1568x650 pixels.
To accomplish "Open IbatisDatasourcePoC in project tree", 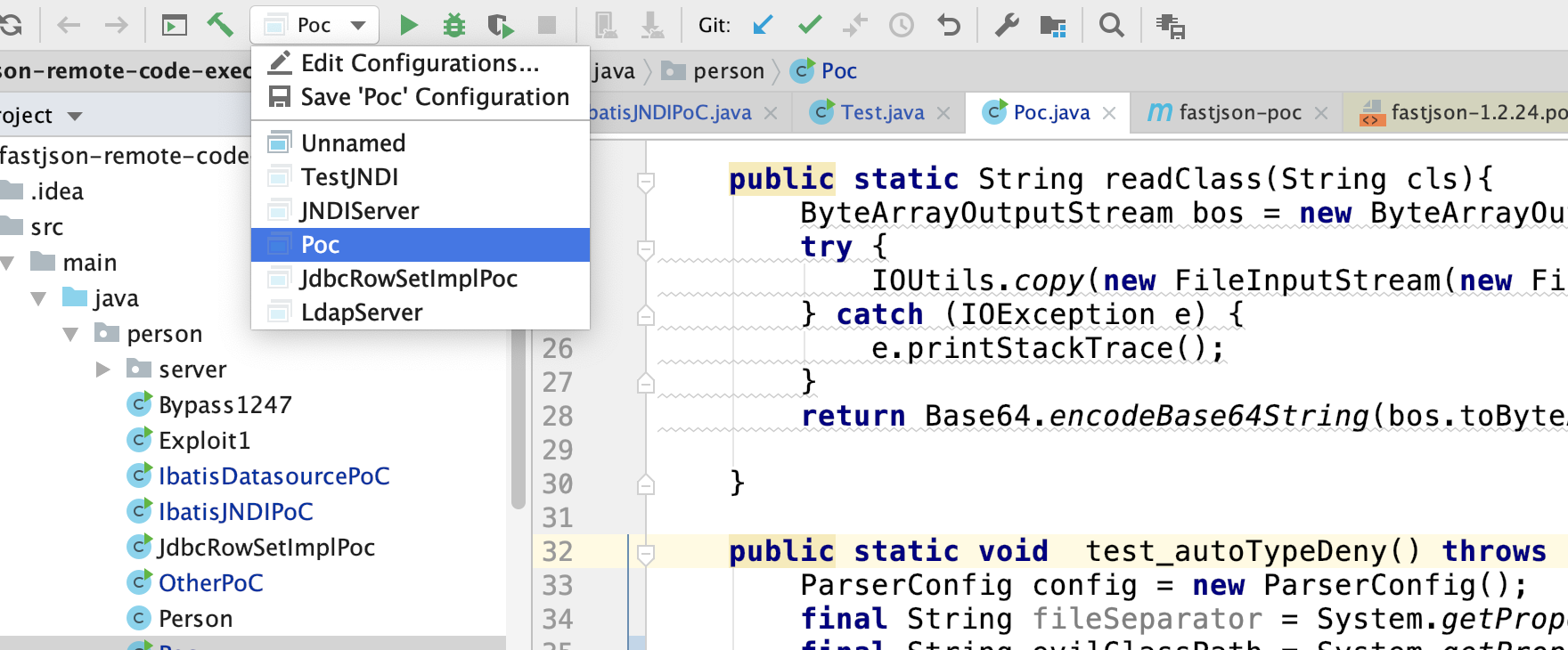I will click(x=274, y=476).
